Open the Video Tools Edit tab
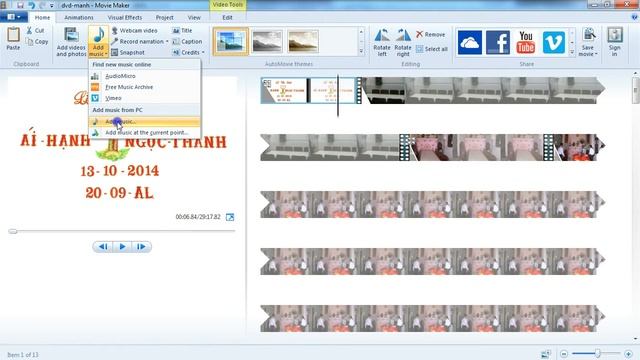The height and width of the screenshot is (360, 640). click(227, 18)
